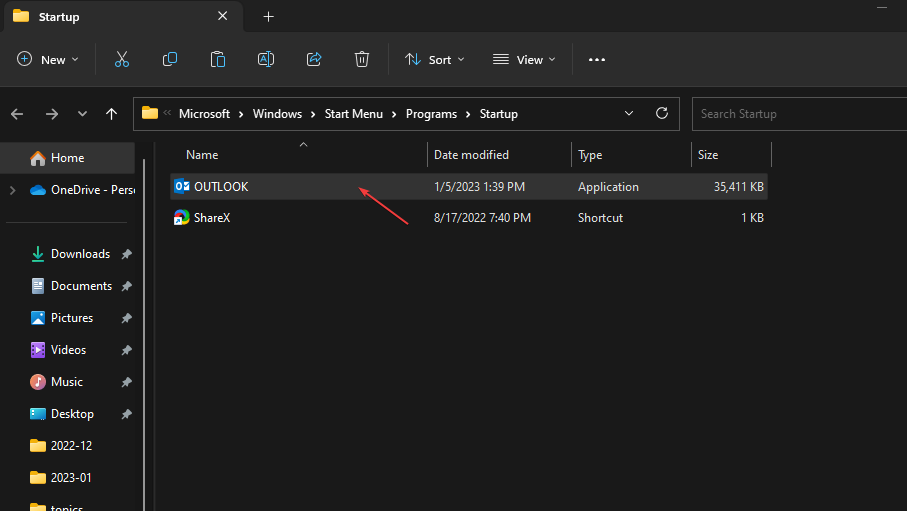Navigate to Start Menu in the breadcrumb
Image resolution: width=907 pixels, height=511 pixels.
353,114
